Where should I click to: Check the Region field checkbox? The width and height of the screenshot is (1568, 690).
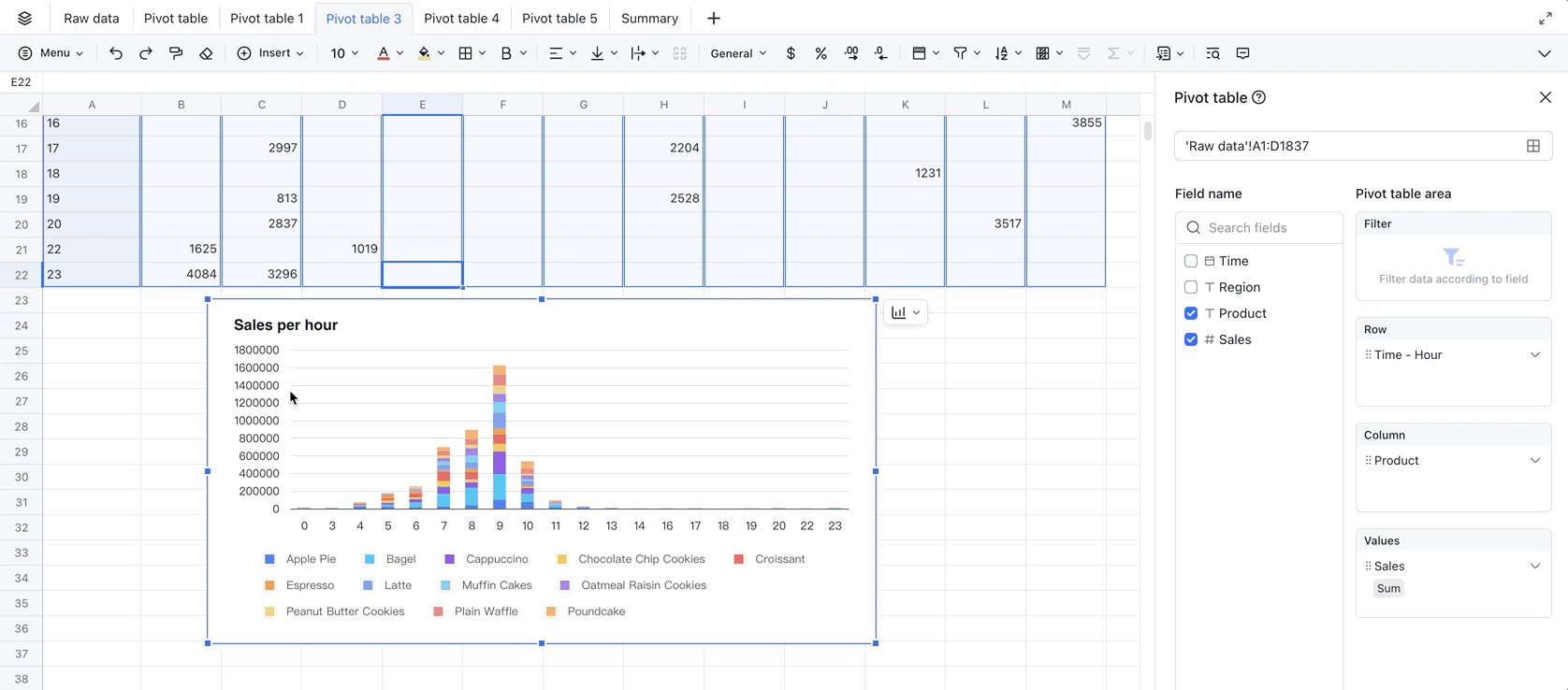click(x=1191, y=287)
